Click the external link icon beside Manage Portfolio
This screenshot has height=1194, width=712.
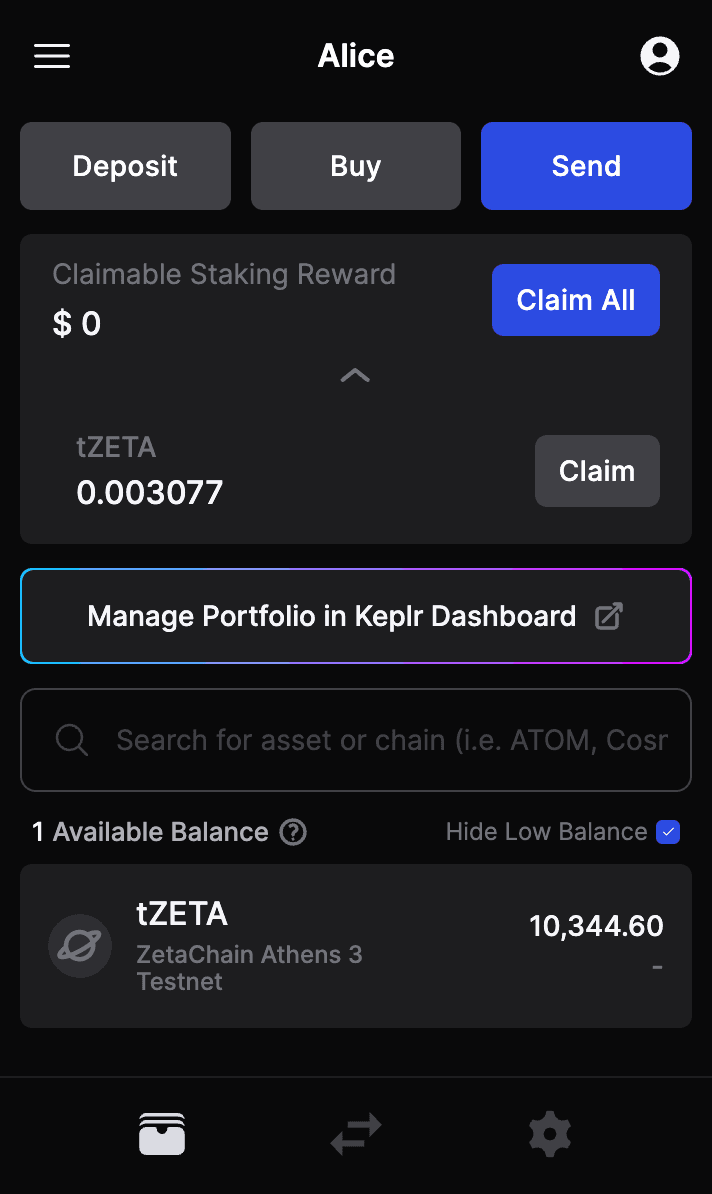coord(608,616)
